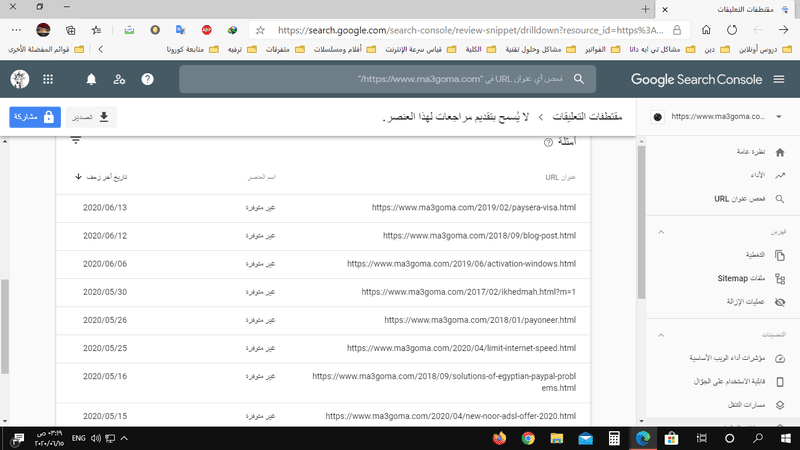The width and height of the screenshot is (800, 450).
Task: Click the sidebar vertical scrollbar thumb
Action: point(641,222)
